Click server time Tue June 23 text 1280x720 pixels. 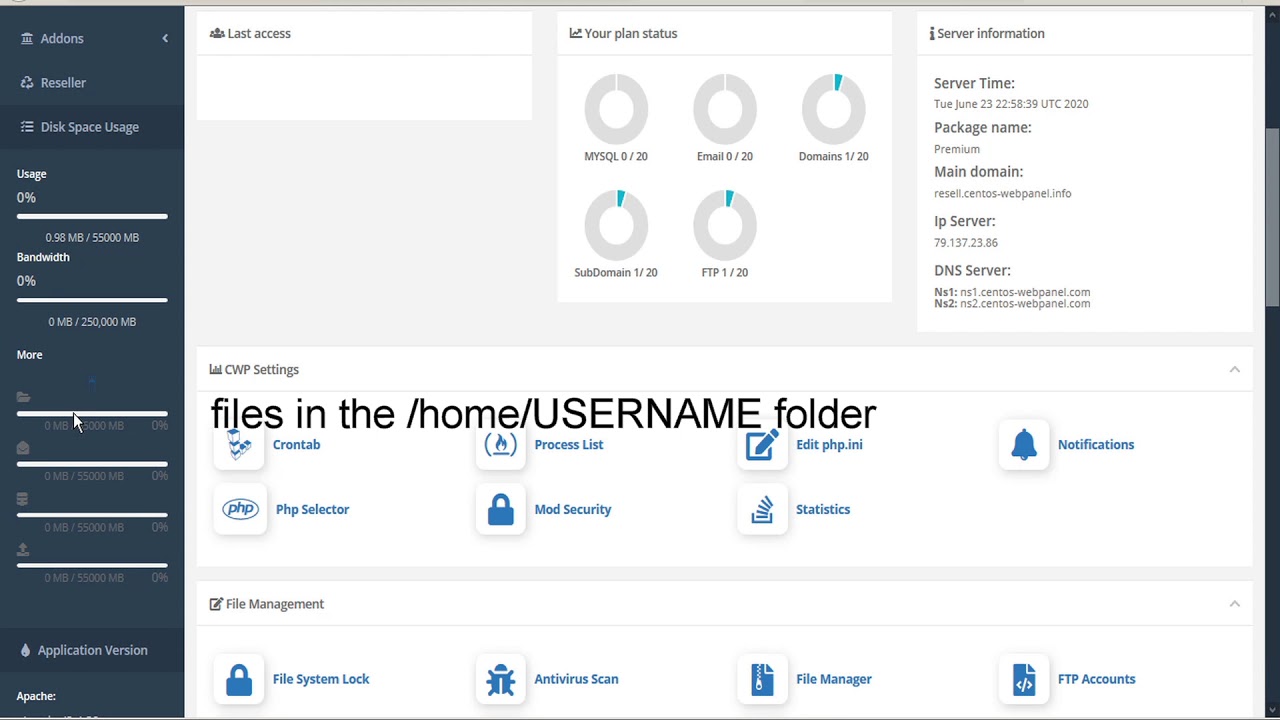1011,104
